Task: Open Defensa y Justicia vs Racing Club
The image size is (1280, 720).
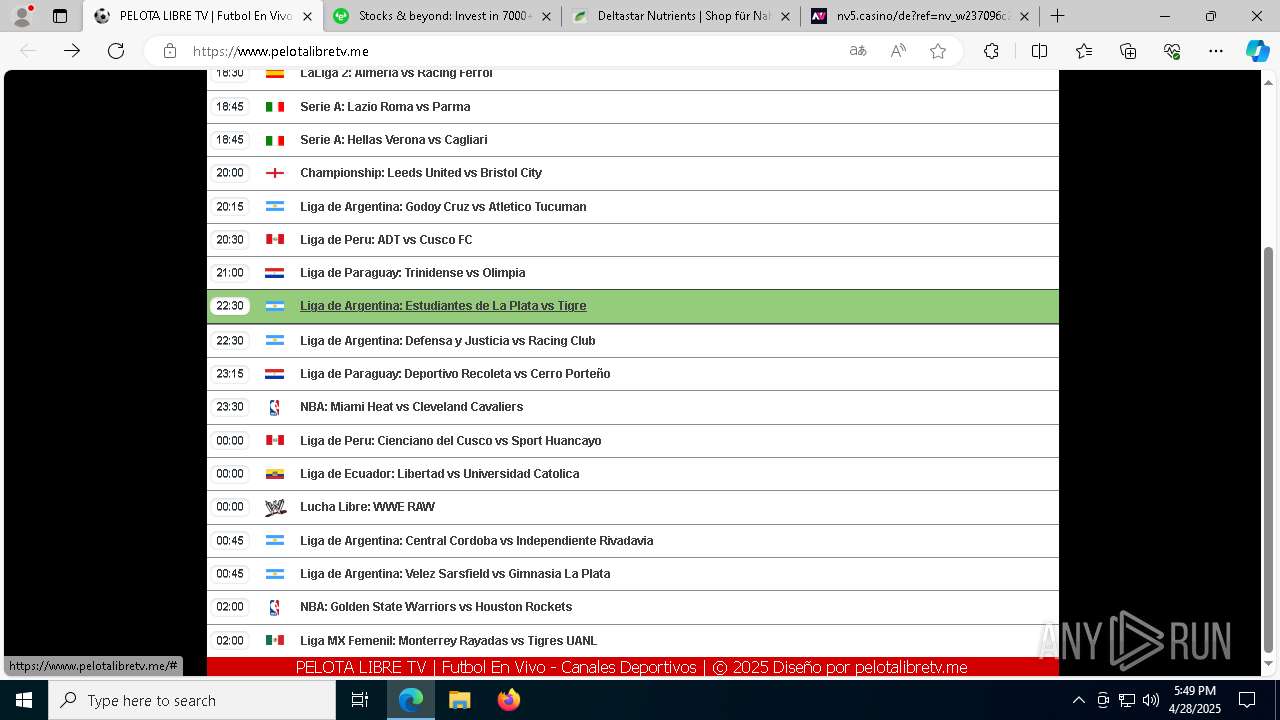Action: pos(448,341)
